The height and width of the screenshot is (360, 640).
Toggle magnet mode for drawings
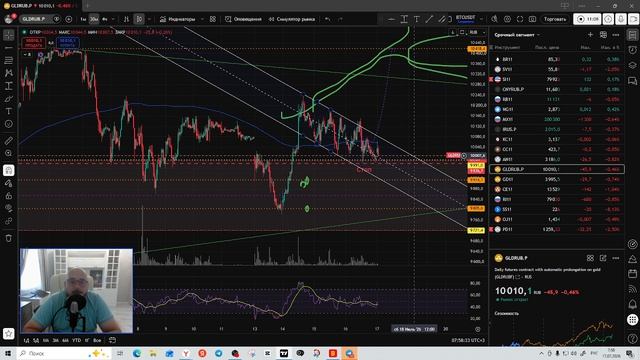9,170
